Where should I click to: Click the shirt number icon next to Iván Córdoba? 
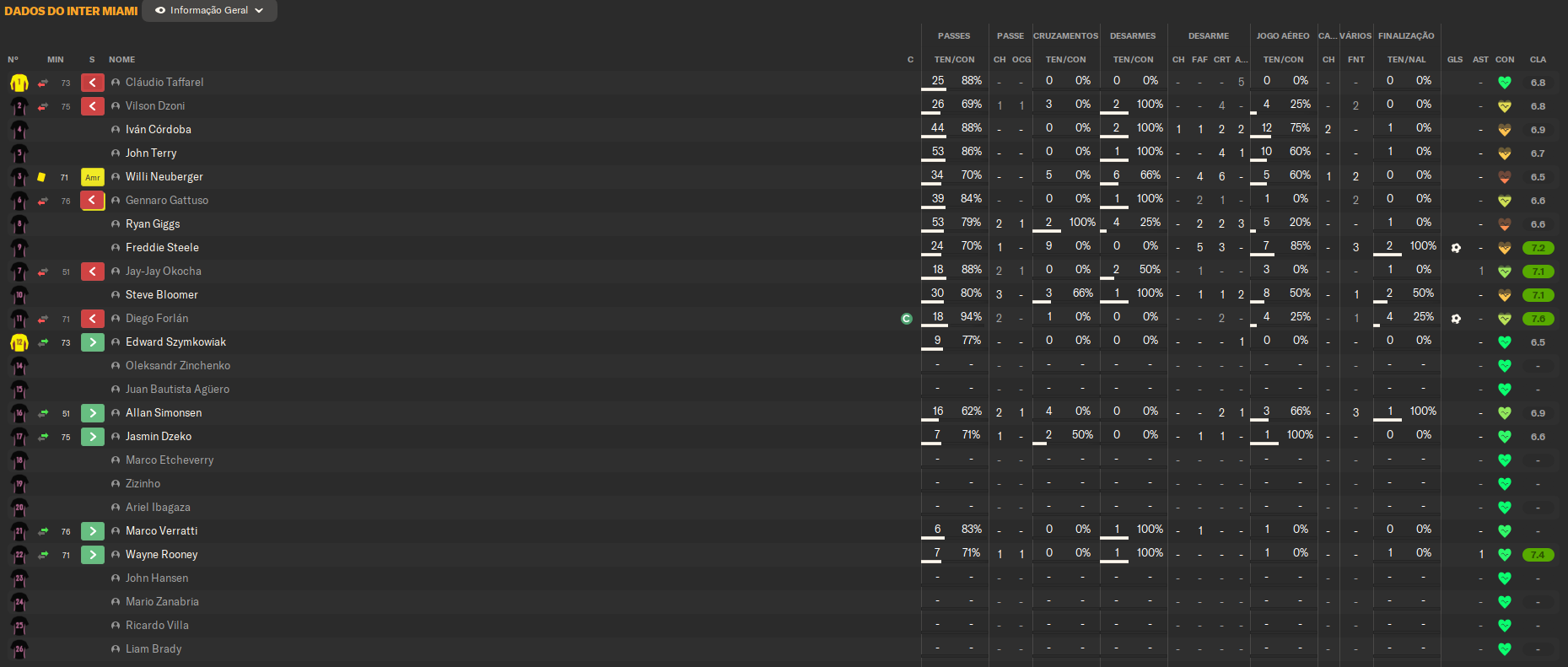tap(19, 130)
